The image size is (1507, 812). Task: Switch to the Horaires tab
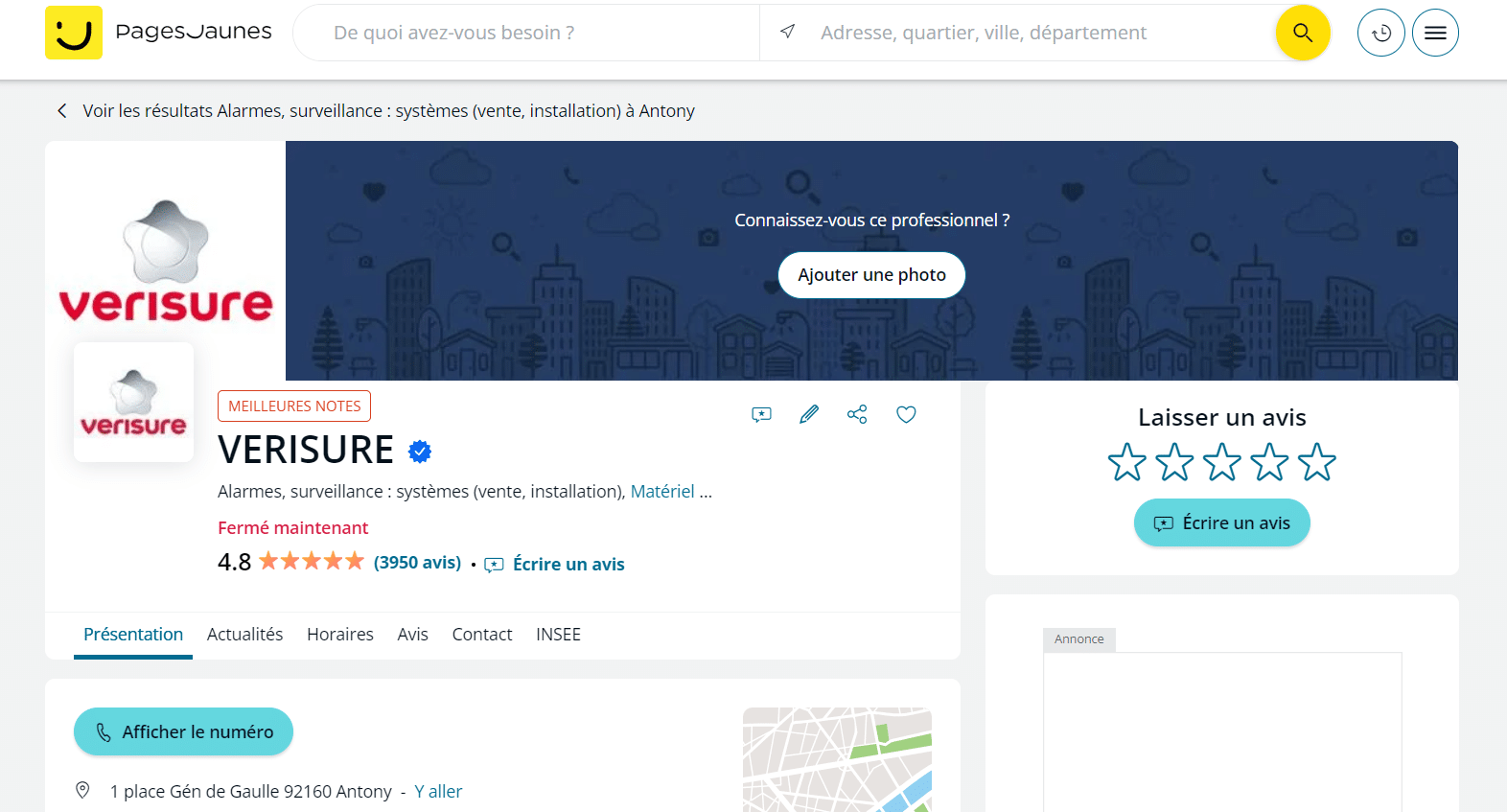(x=340, y=635)
